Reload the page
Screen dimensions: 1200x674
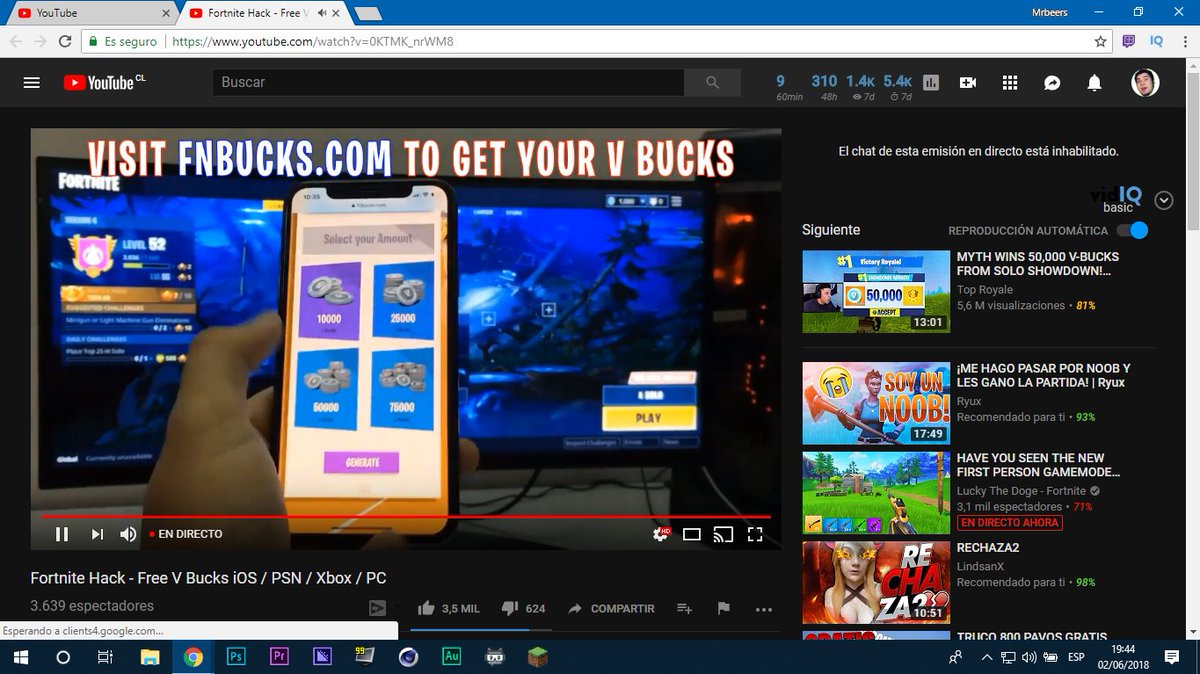click(x=65, y=42)
